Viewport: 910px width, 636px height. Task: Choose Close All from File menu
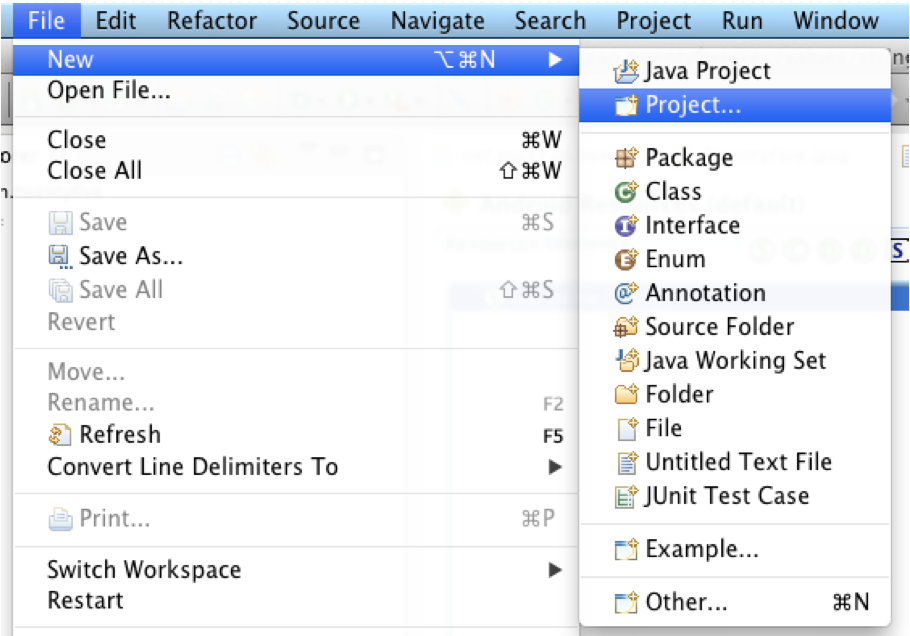point(95,171)
